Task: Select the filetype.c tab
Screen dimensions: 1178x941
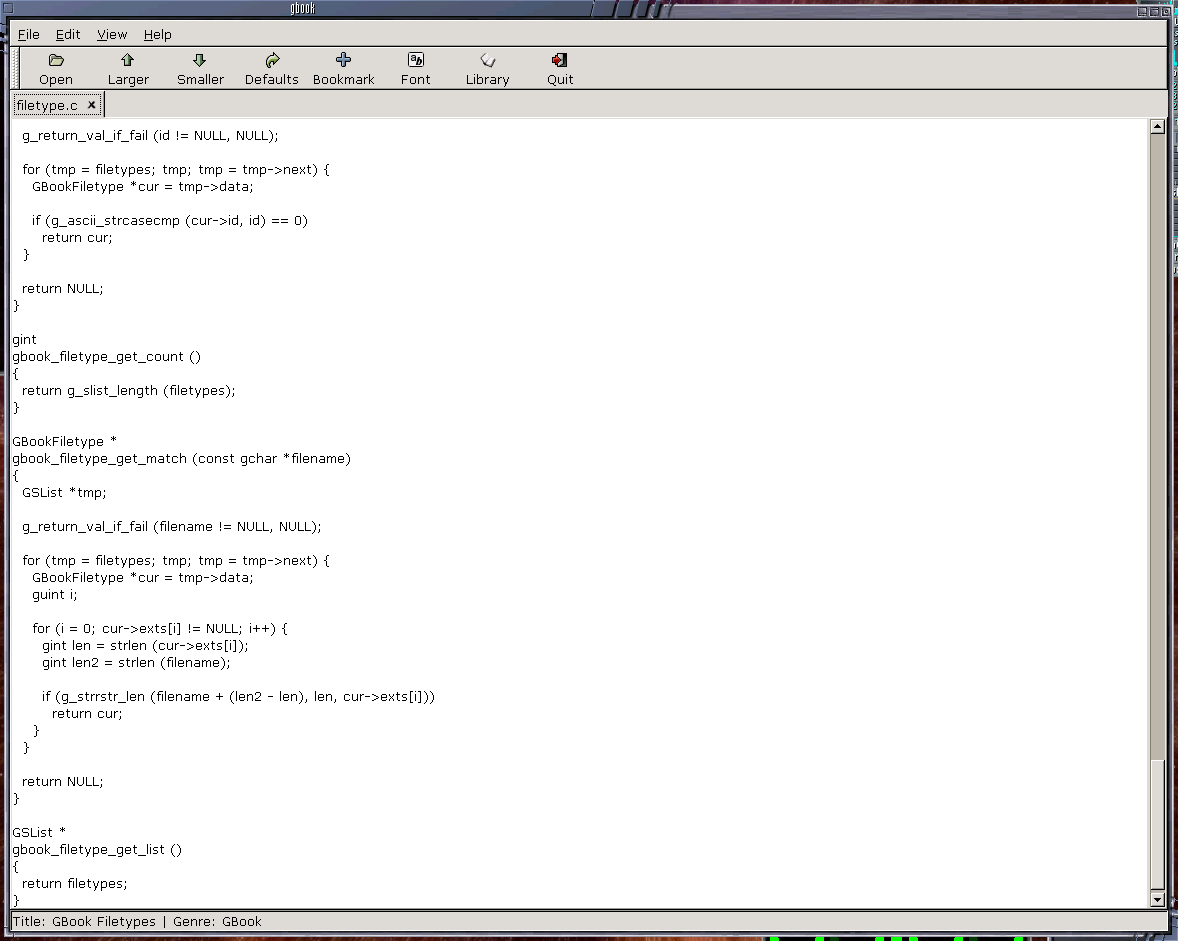Action: 47,105
